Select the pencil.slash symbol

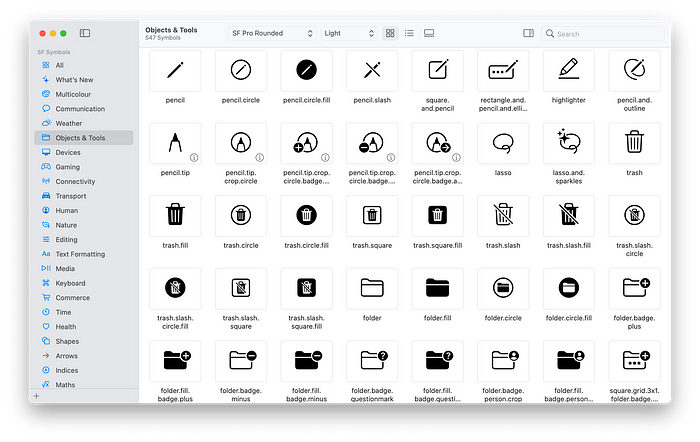coord(372,71)
